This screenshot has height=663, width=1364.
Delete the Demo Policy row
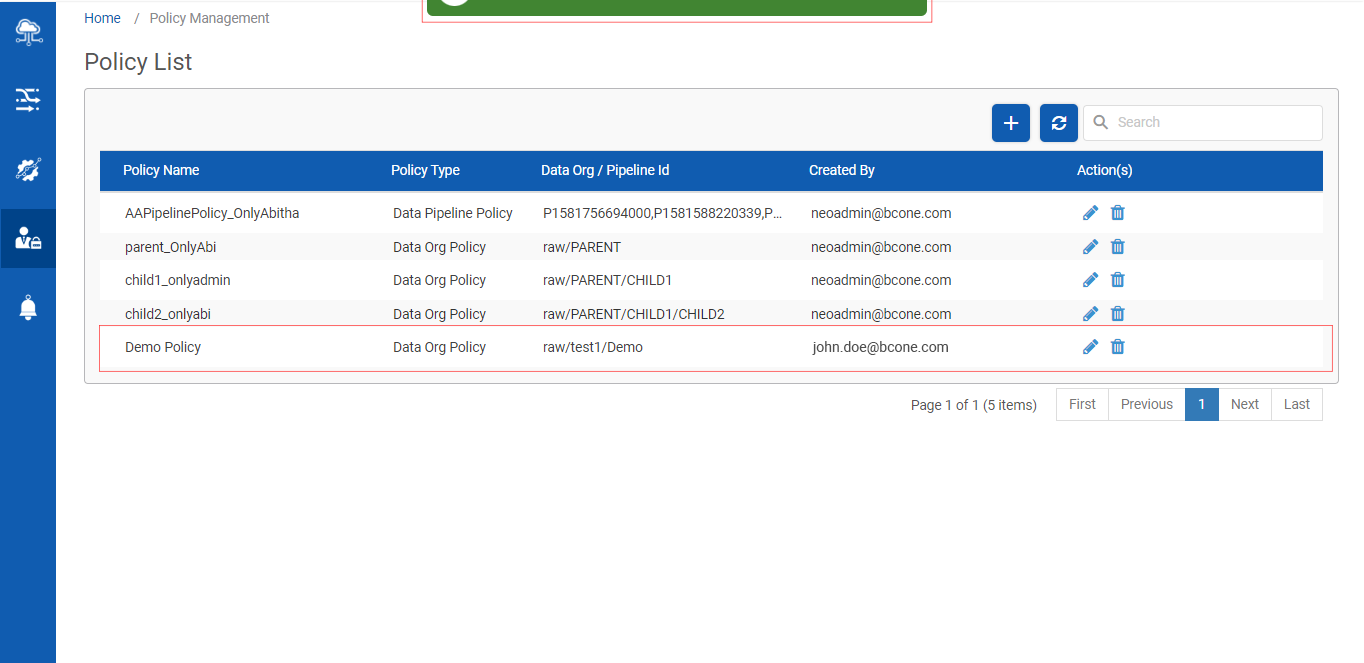pyautogui.click(x=1118, y=347)
